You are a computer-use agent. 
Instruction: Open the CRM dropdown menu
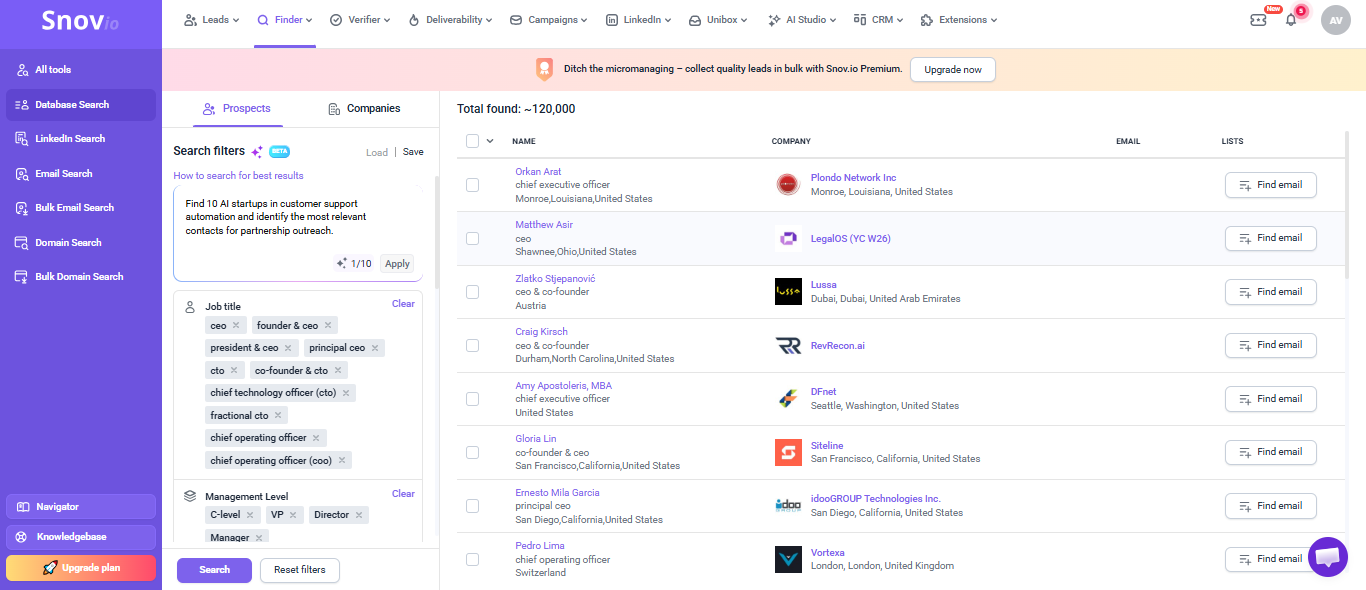[x=878, y=20]
